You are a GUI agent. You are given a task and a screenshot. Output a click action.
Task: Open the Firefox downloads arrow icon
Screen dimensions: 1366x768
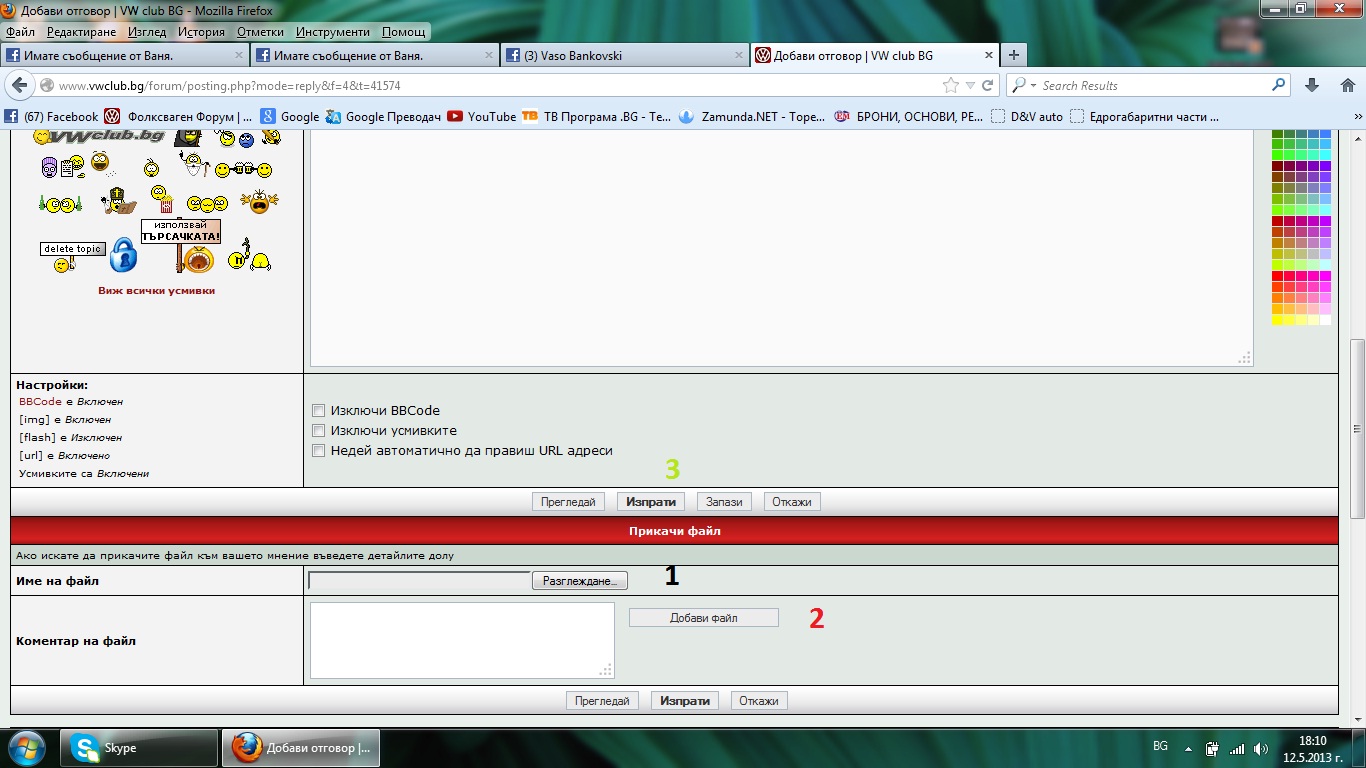(x=1313, y=86)
